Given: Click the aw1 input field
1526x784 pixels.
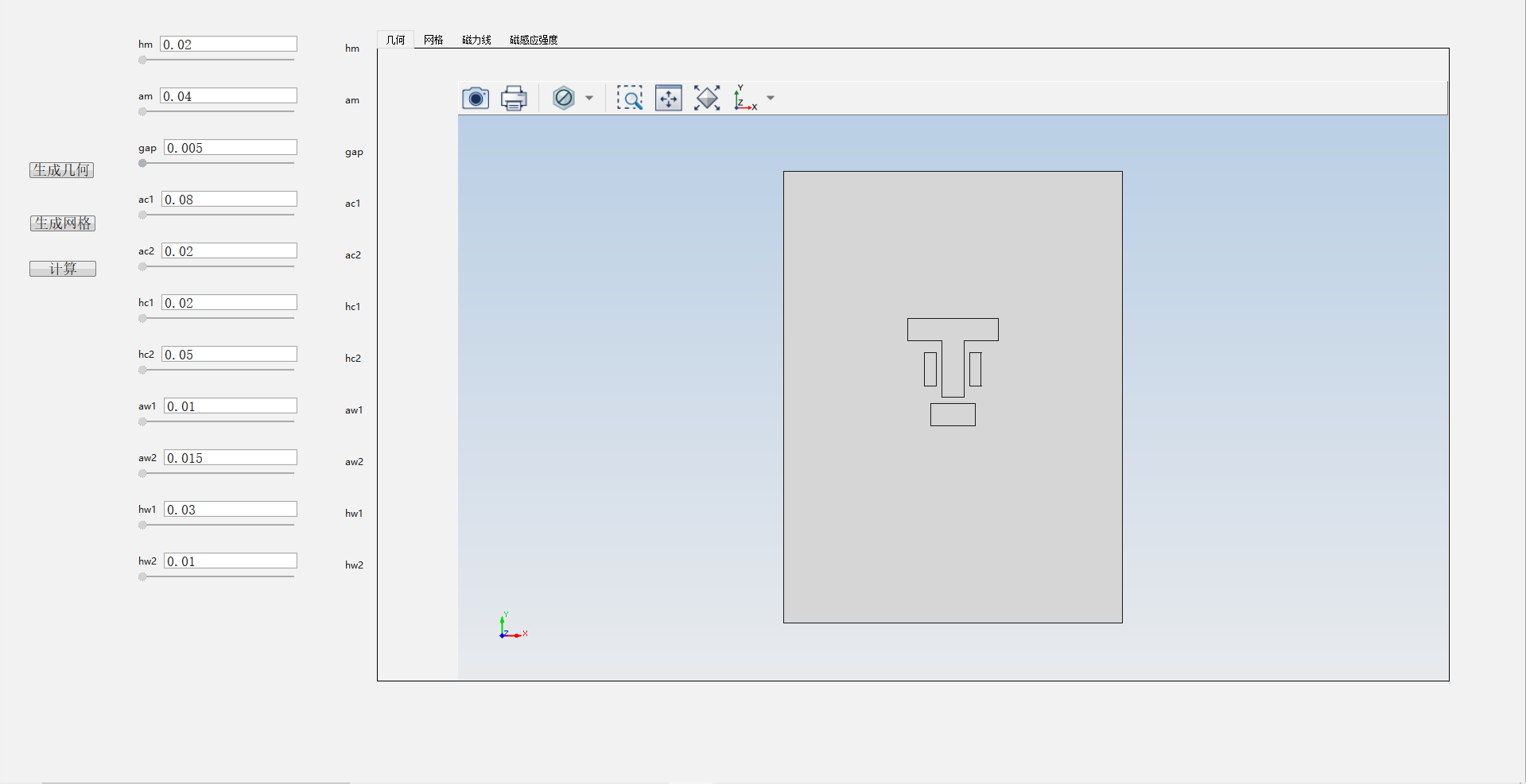Looking at the screenshot, I should (x=231, y=406).
